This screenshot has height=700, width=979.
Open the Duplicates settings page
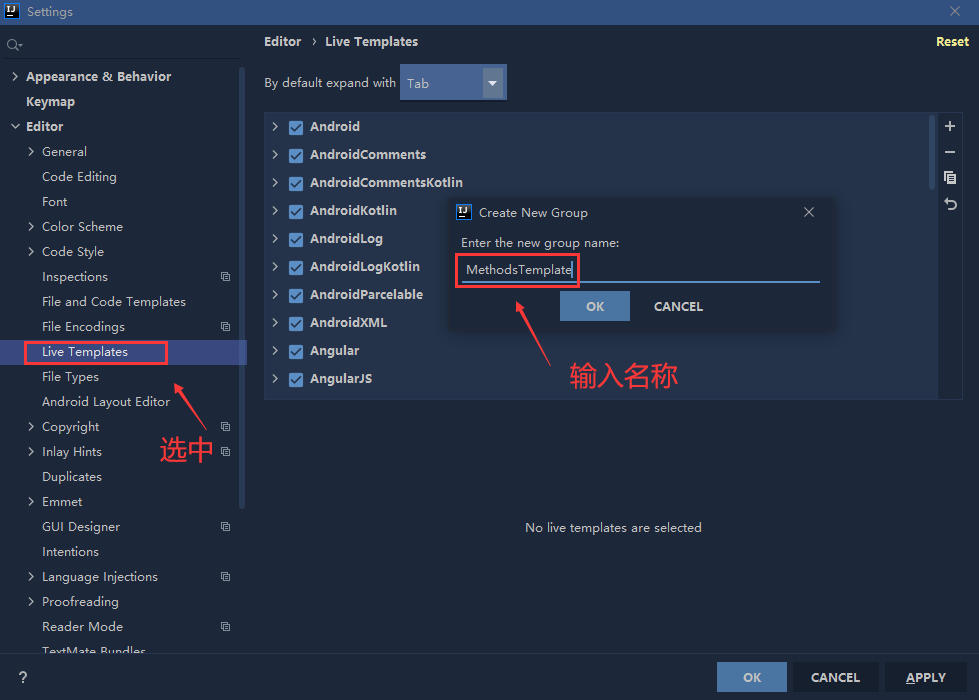72,476
